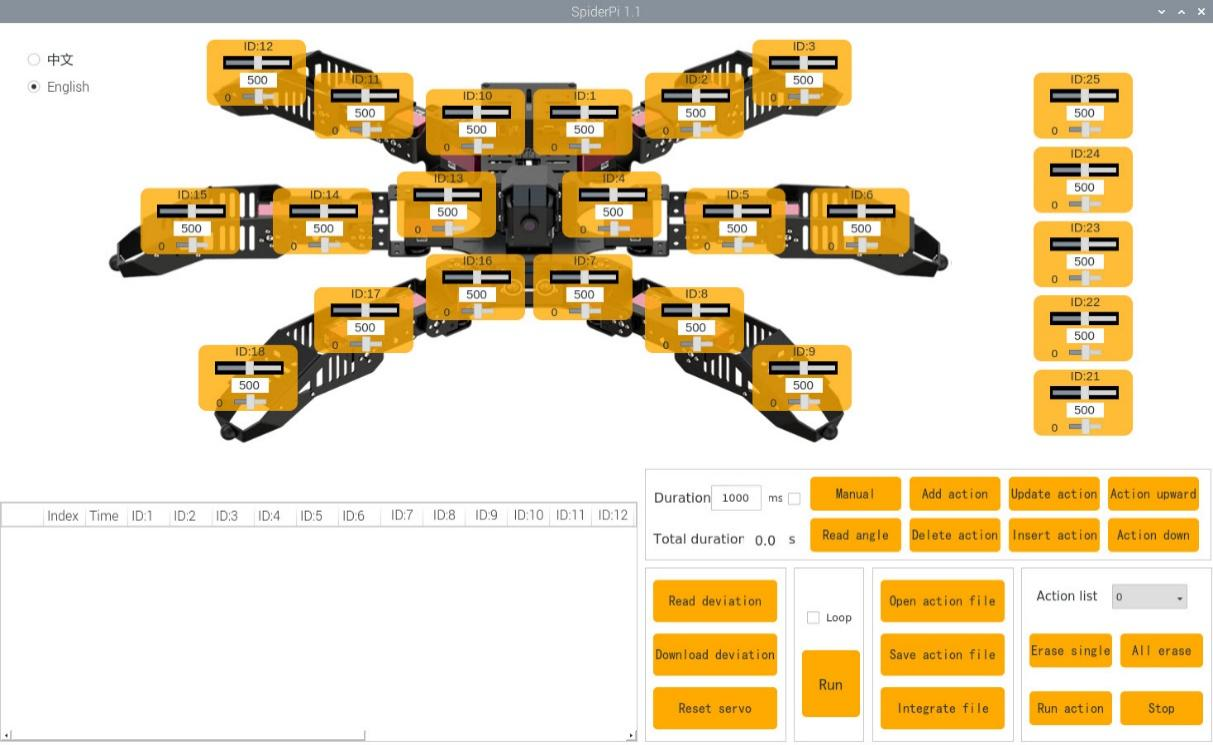Click the ID:18 servo position slider

click(249, 367)
